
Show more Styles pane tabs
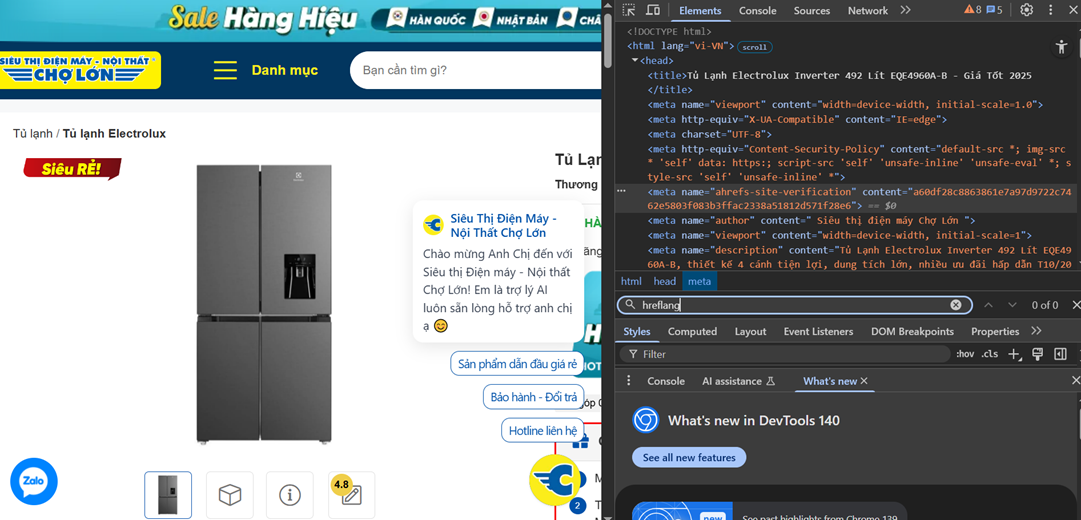pyautogui.click(x=1036, y=331)
